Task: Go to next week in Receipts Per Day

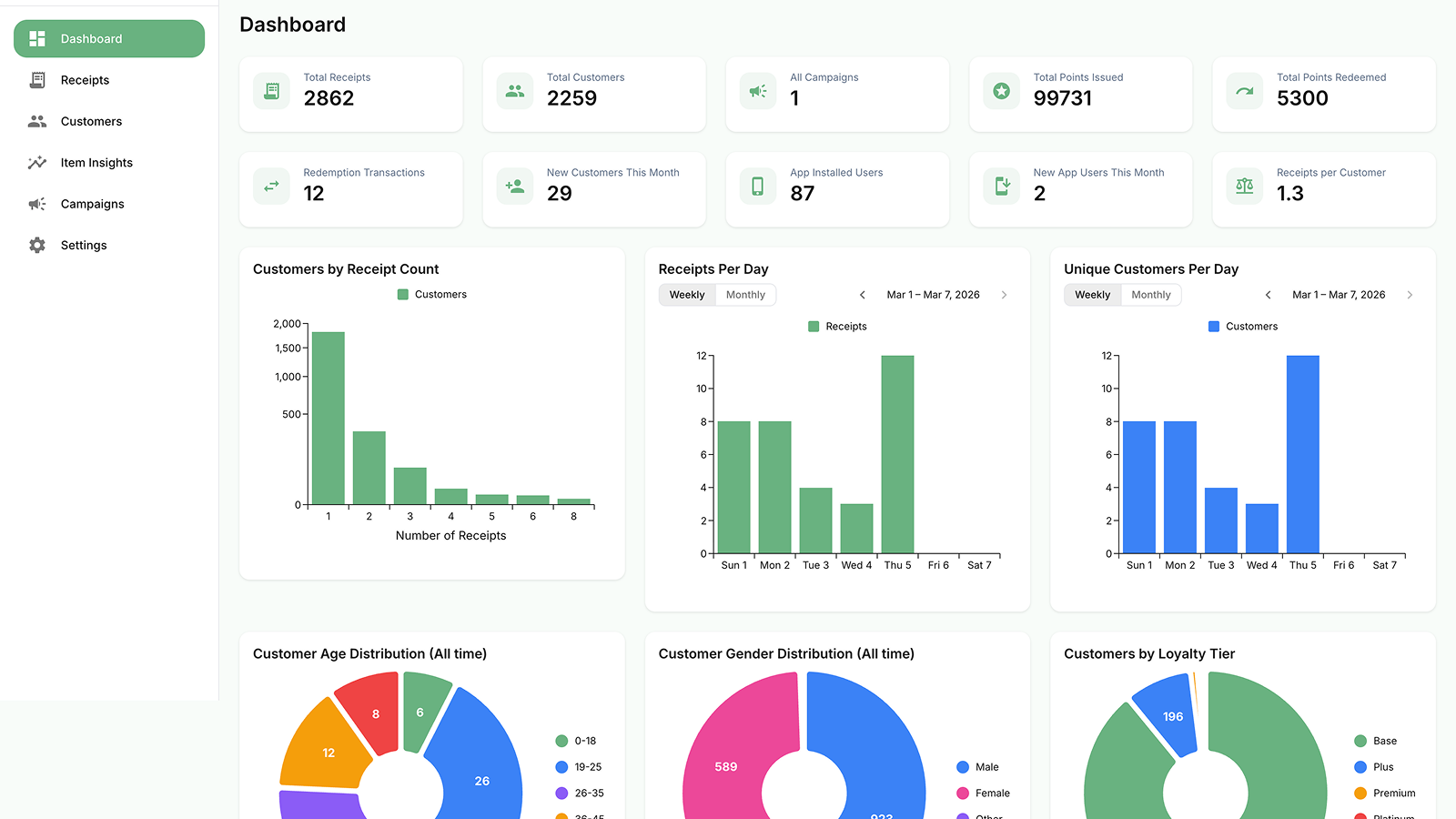Action: tap(1004, 295)
